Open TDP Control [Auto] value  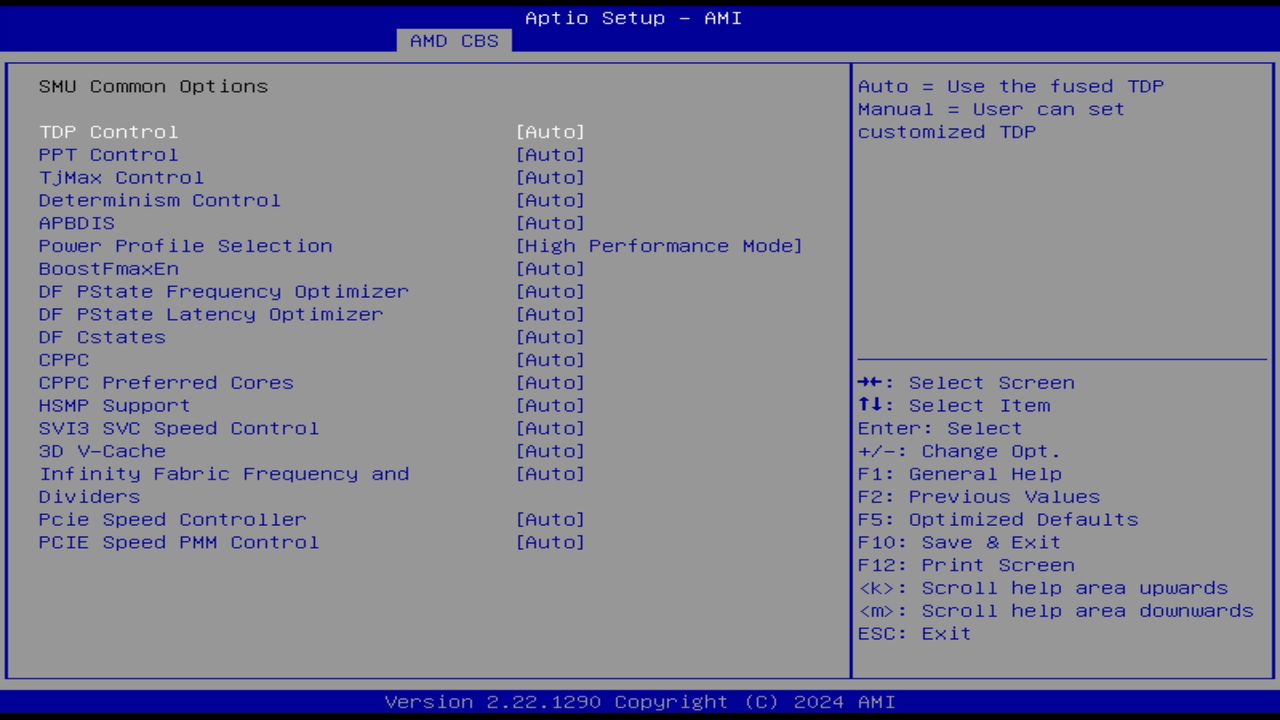click(550, 132)
